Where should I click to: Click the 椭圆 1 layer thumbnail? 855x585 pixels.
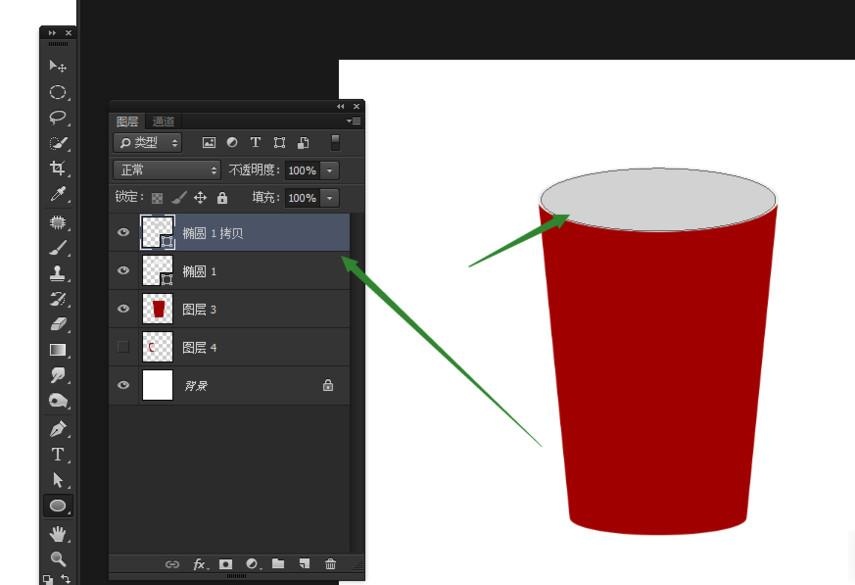coord(157,271)
